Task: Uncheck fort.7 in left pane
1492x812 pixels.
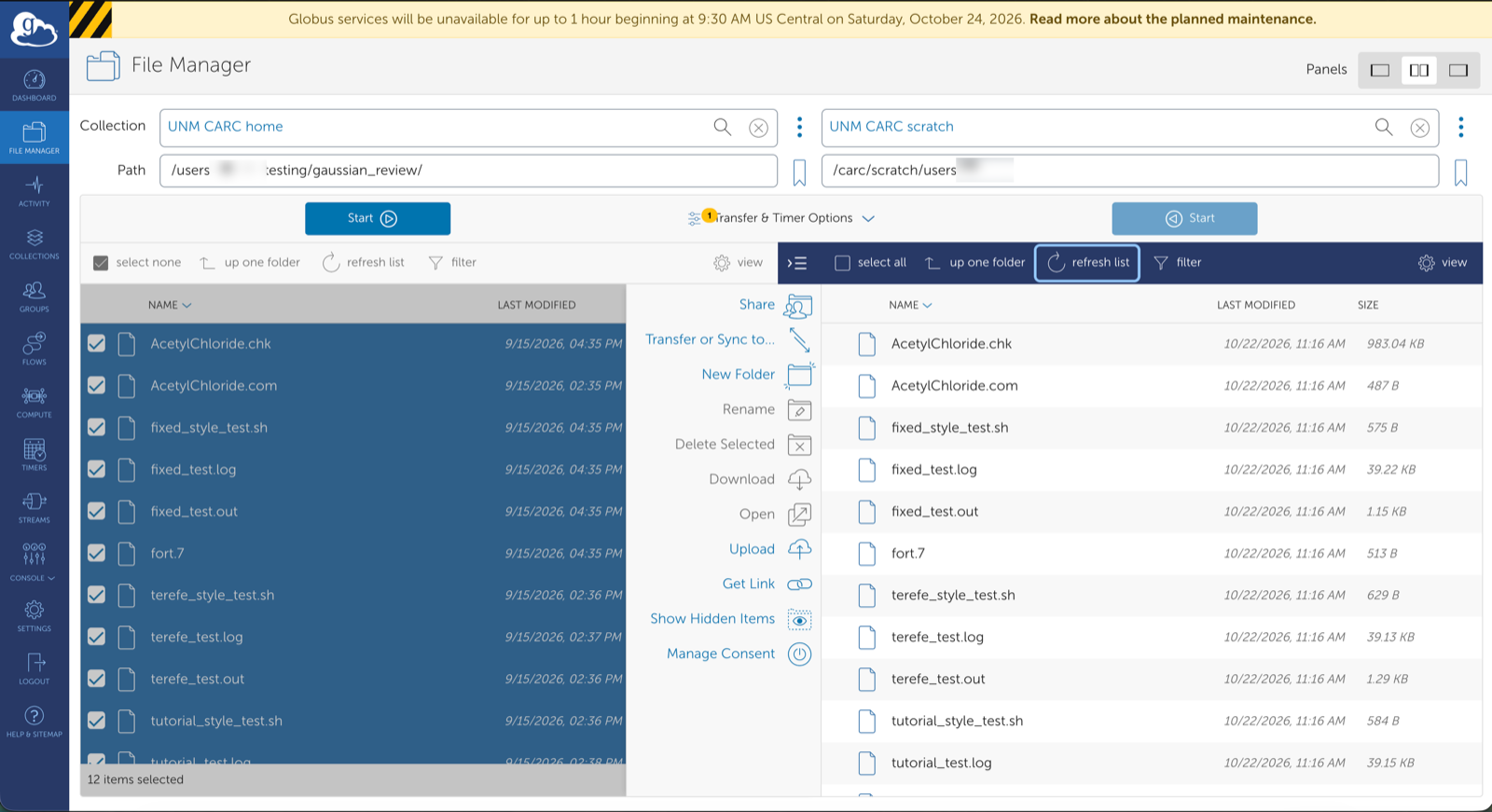Action: [96, 553]
